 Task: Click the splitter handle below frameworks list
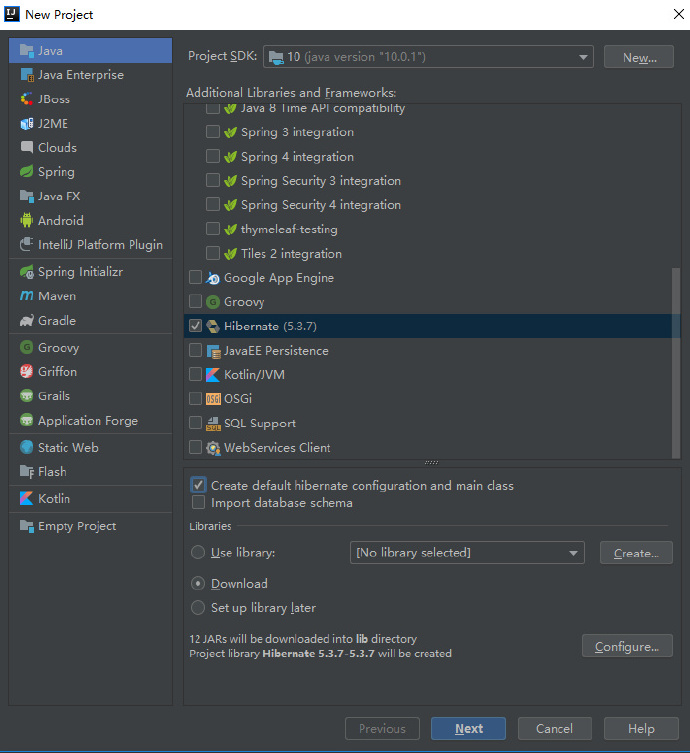point(431,462)
